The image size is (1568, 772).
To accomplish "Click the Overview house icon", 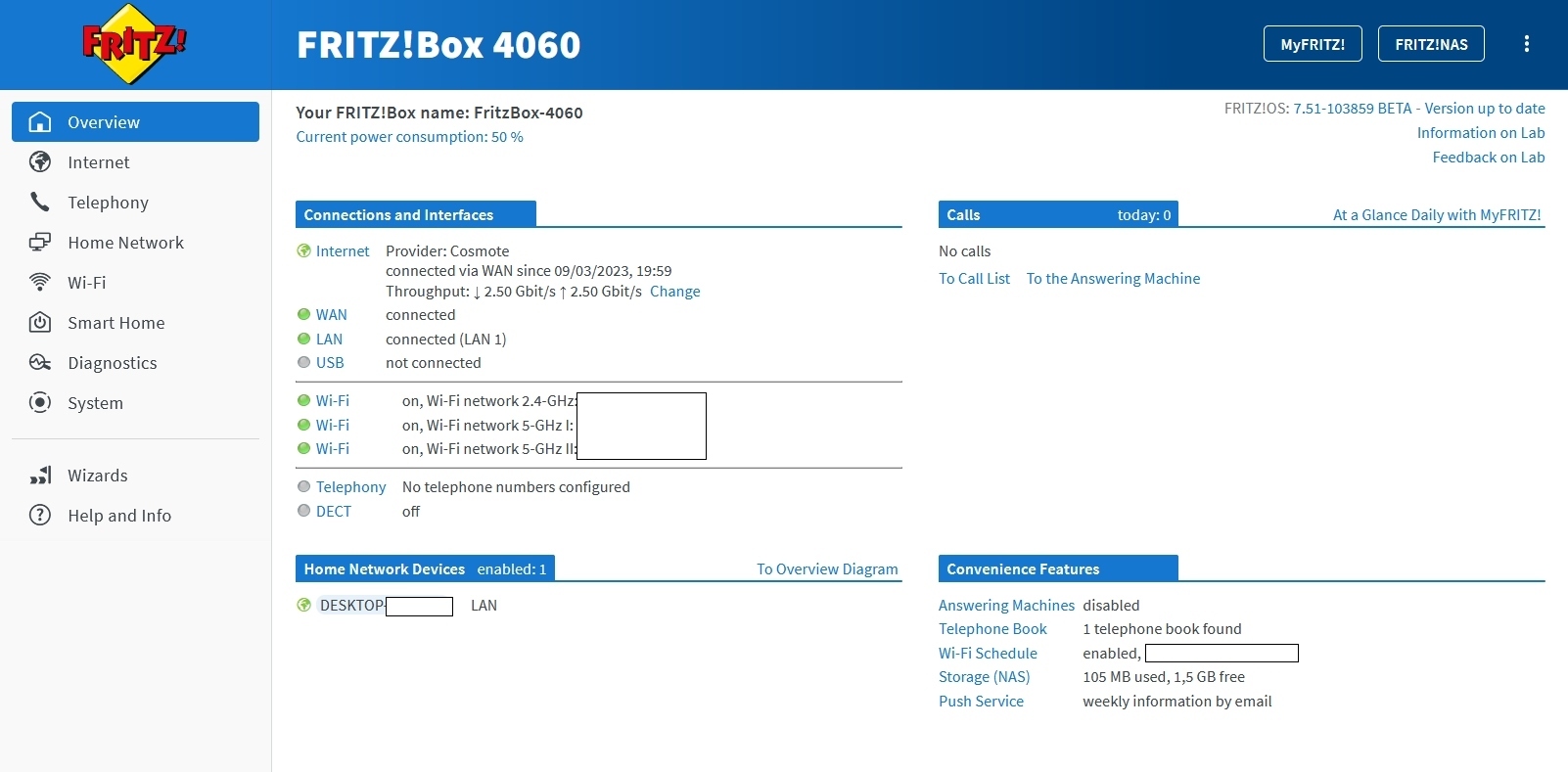I will tap(40, 122).
